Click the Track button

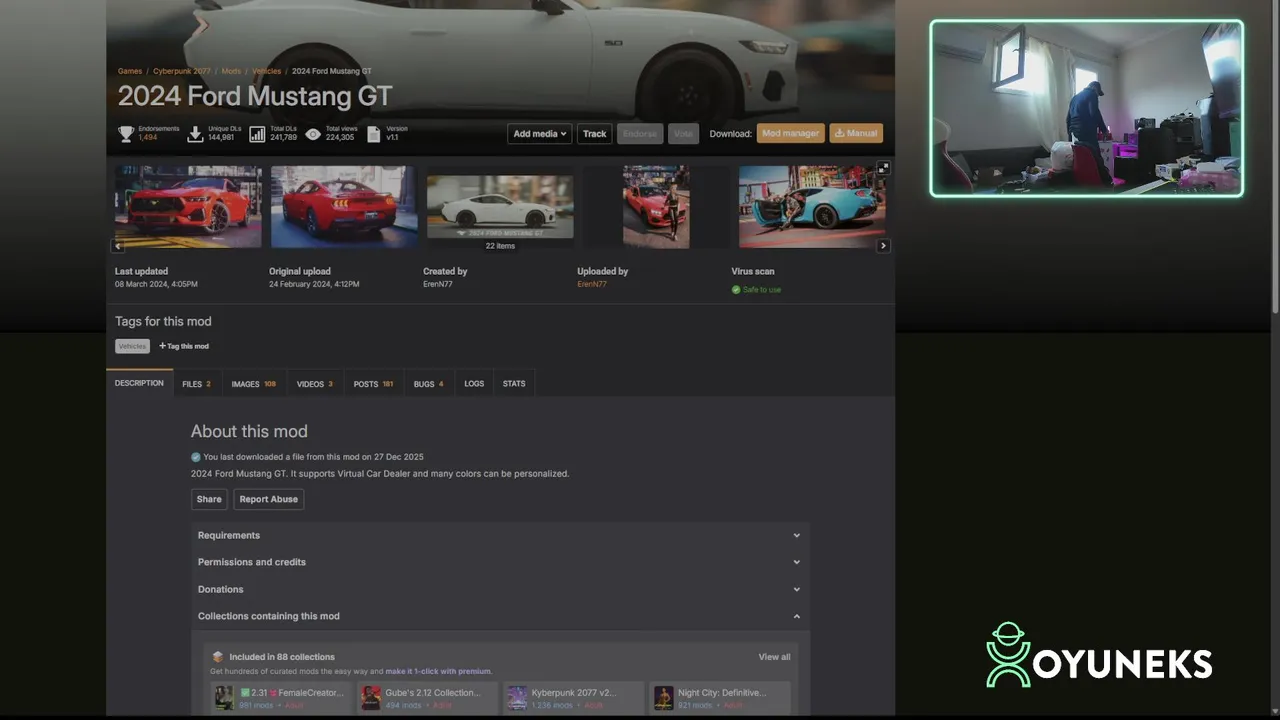tap(595, 133)
